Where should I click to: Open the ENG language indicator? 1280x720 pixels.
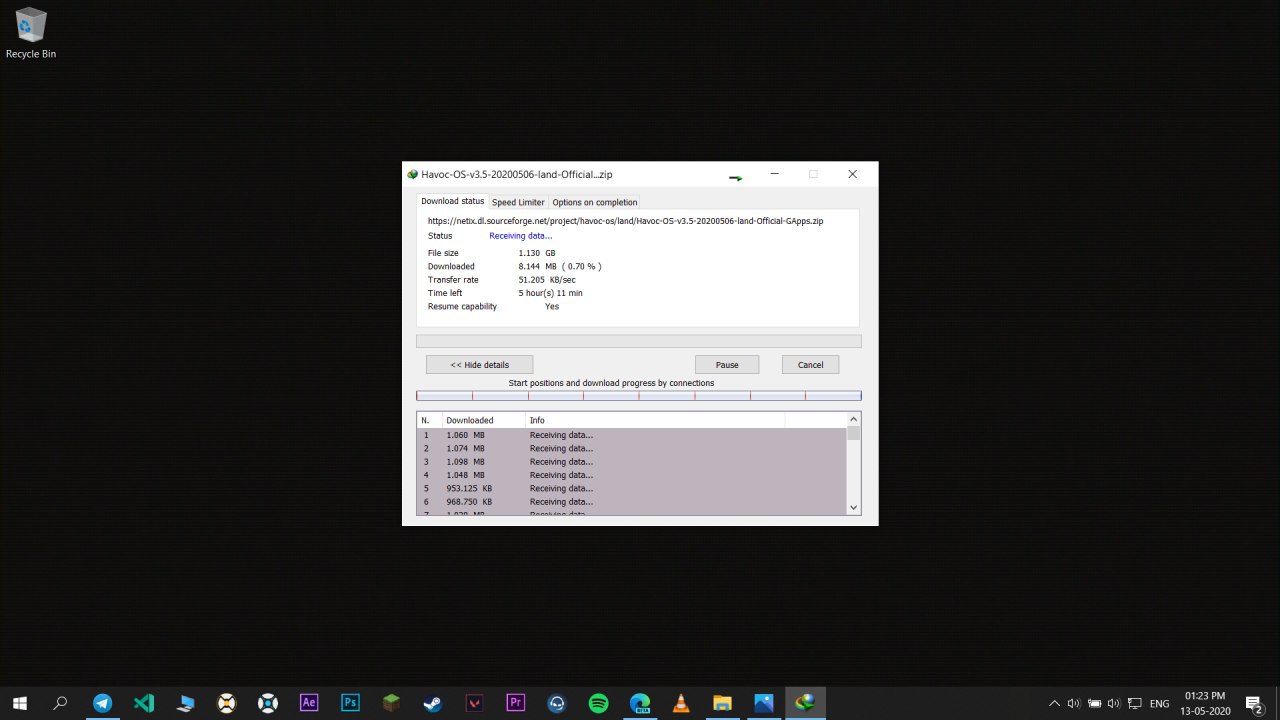point(1159,704)
